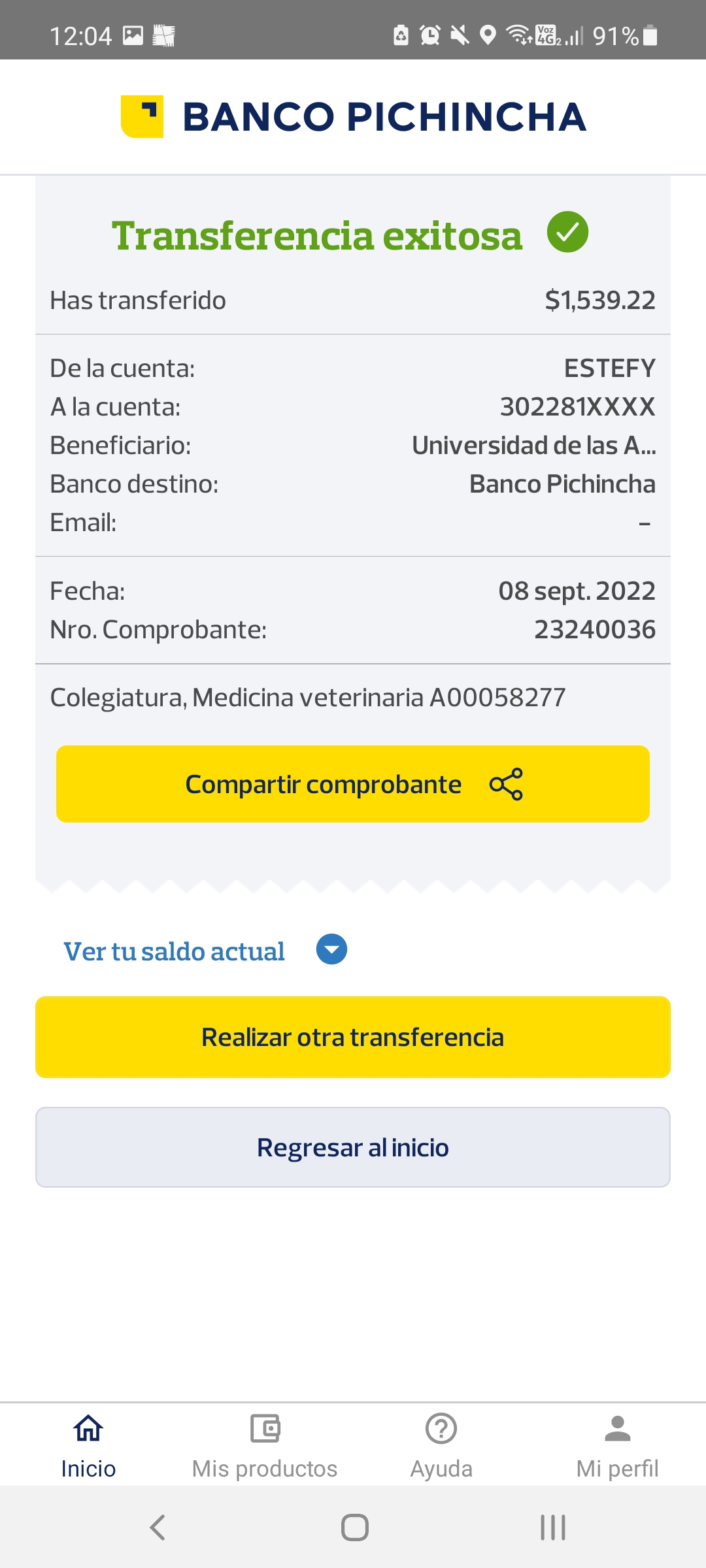Switch to the Ayuda tab label
Image resolution: width=706 pixels, height=1568 pixels.
(441, 1469)
